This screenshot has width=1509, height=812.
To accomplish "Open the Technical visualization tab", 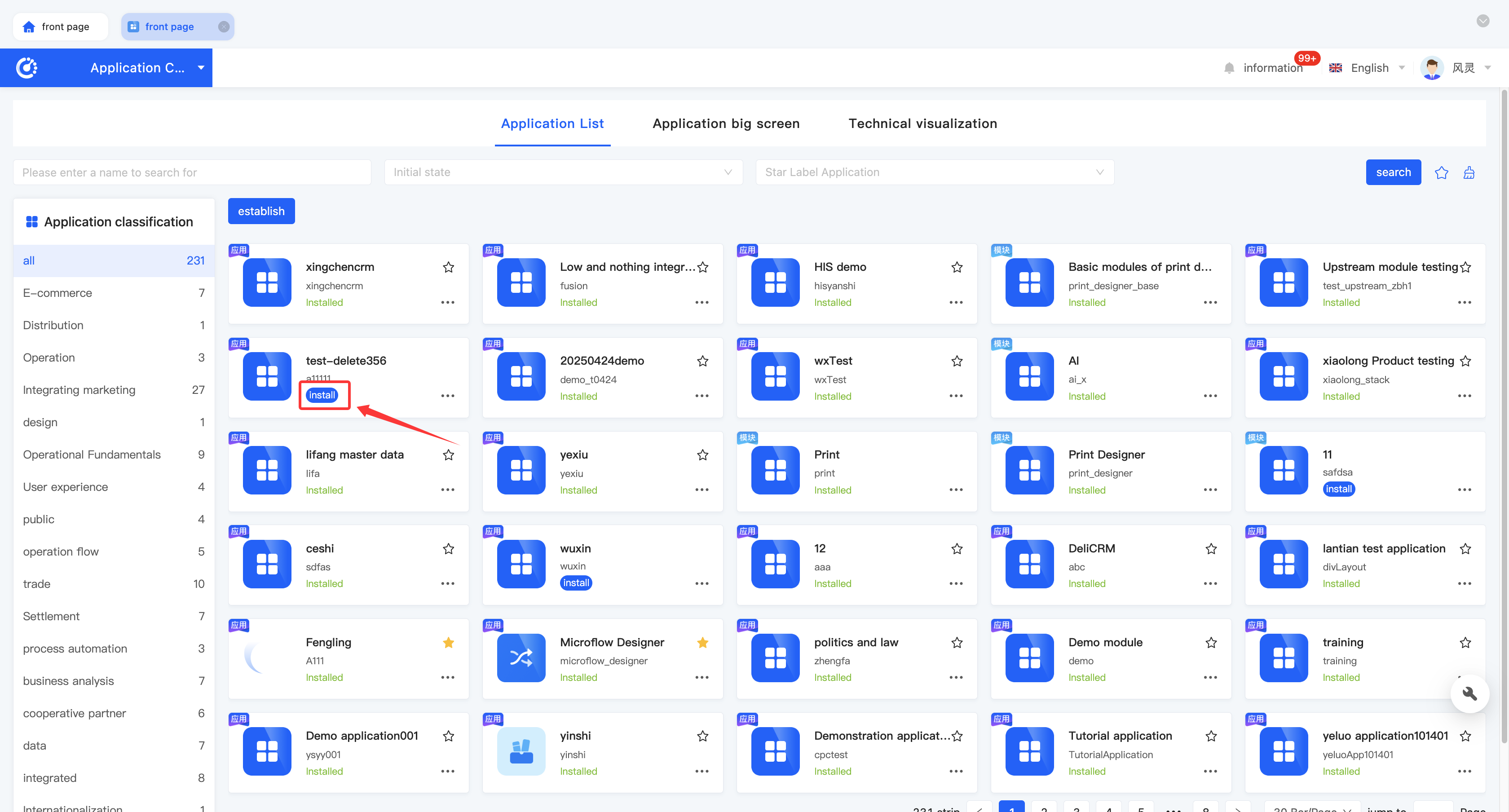I will point(922,124).
